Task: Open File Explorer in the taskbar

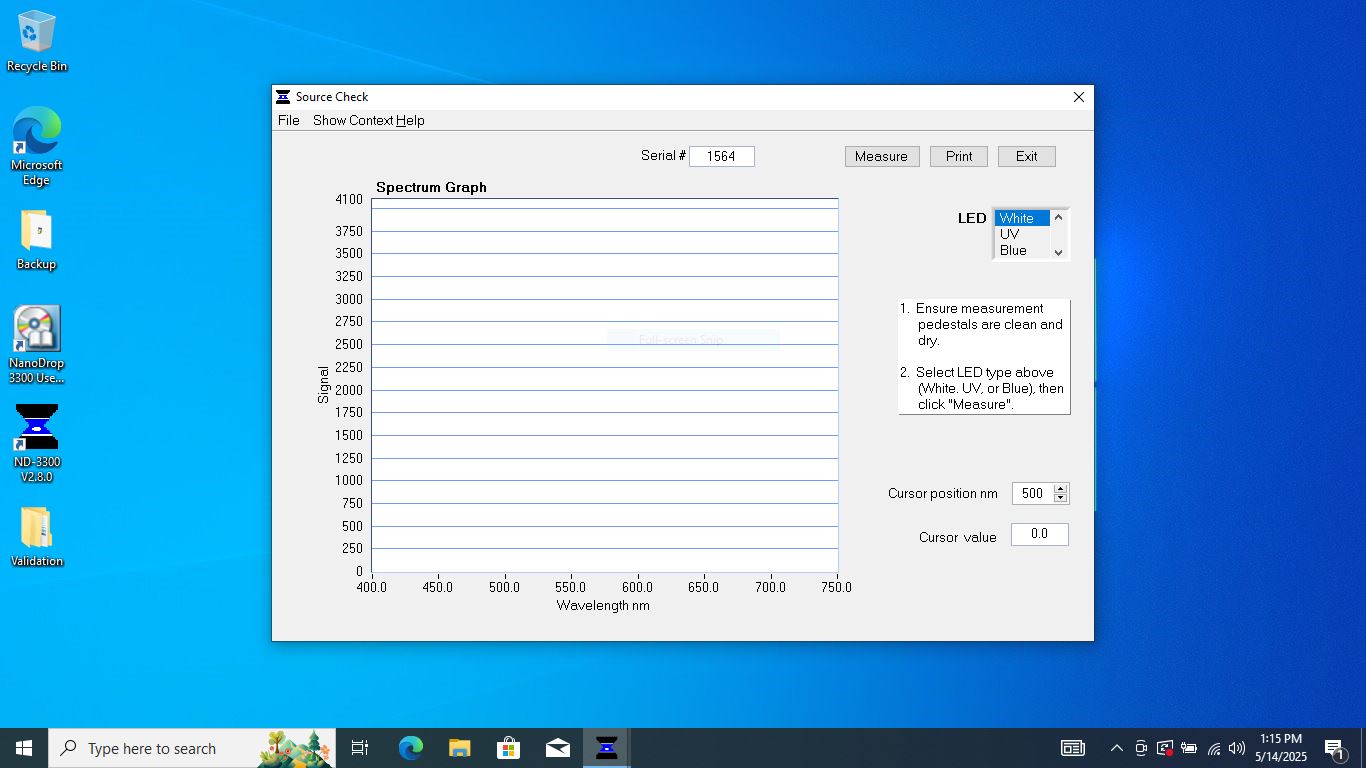Action: (459, 748)
